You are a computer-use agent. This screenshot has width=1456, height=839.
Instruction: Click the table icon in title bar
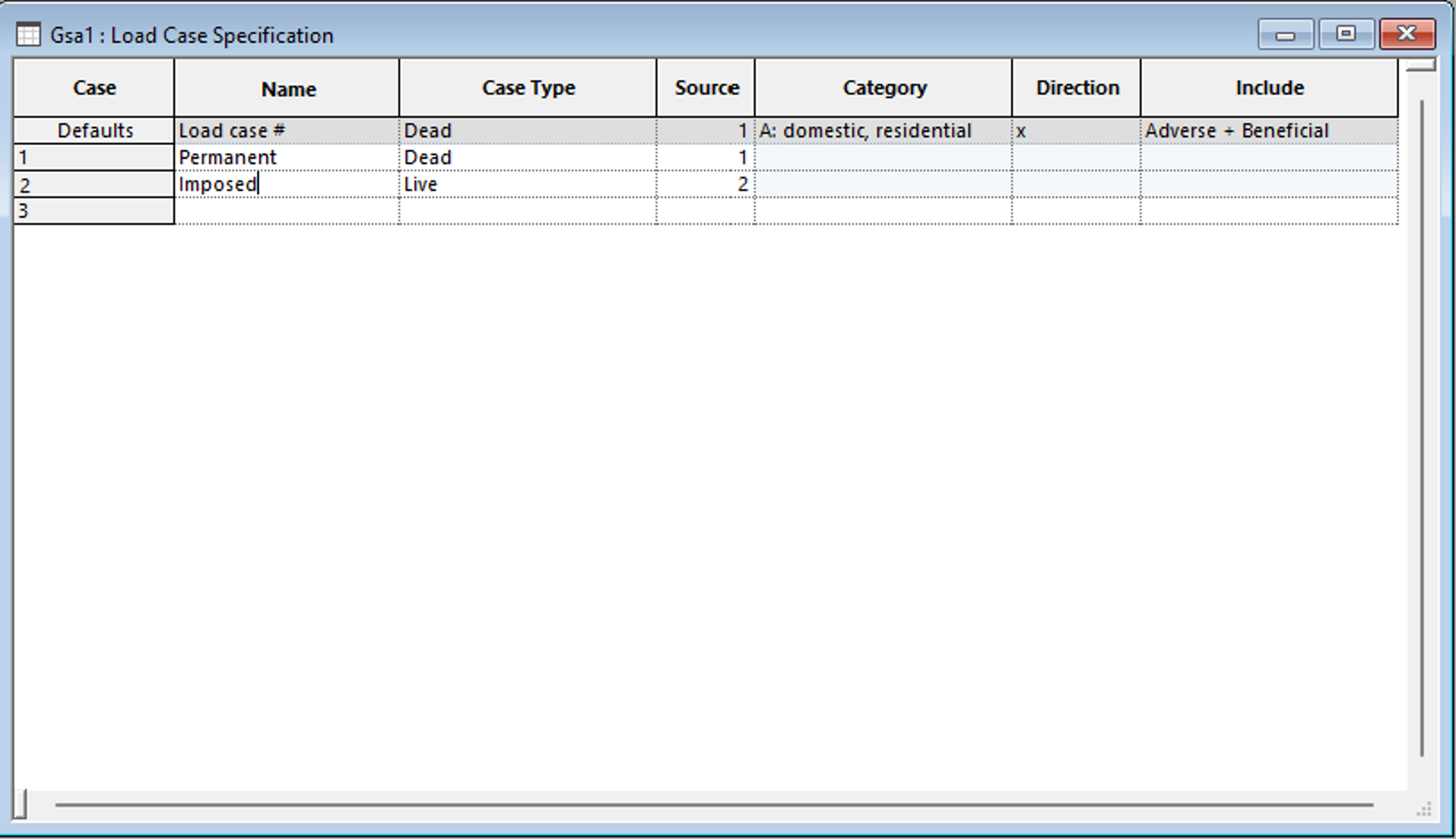(28, 34)
